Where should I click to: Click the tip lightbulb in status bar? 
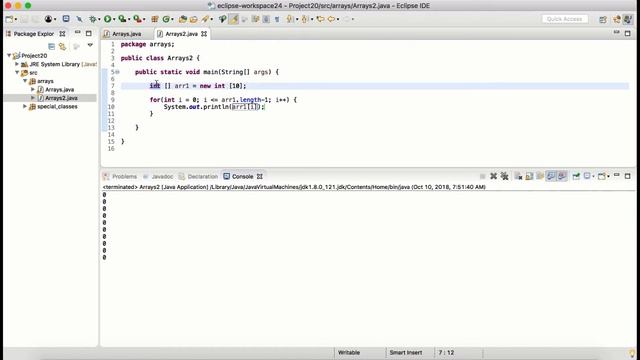pyautogui.click(x=632, y=353)
